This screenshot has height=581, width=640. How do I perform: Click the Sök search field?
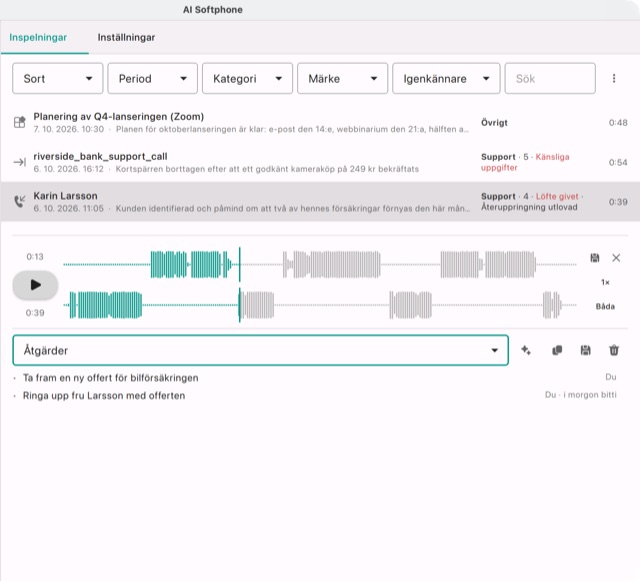coord(550,78)
